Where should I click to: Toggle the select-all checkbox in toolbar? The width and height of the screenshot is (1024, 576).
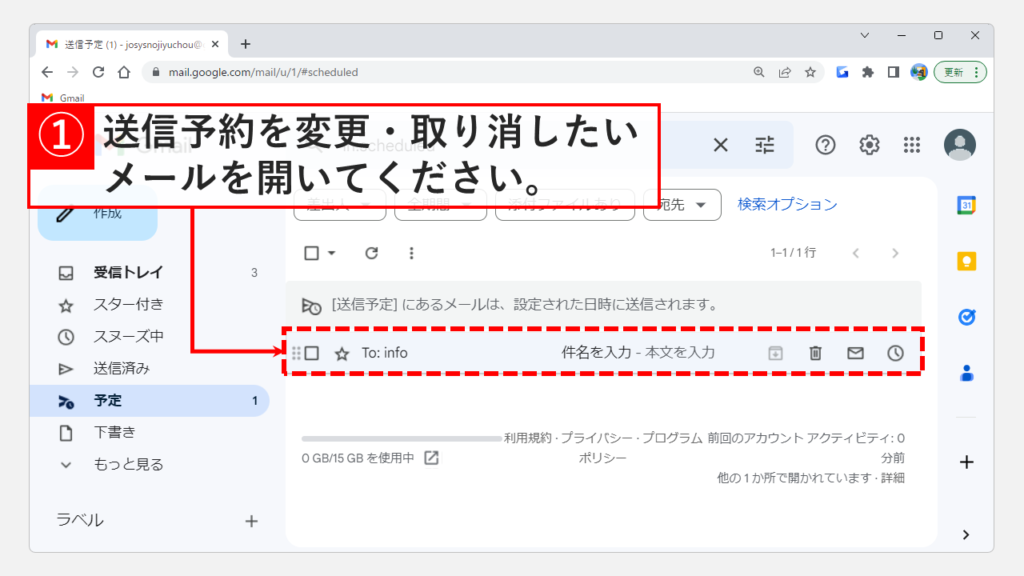pos(312,253)
